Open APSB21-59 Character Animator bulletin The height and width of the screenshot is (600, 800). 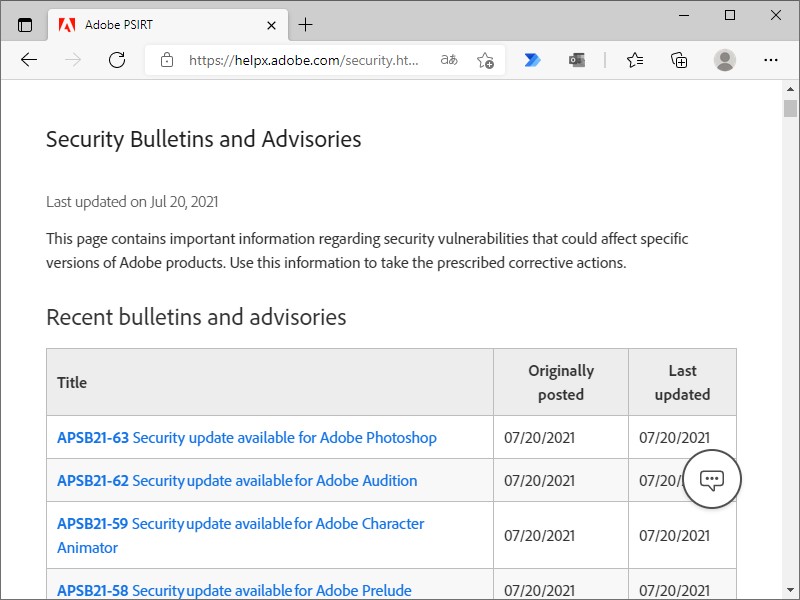[237, 524]
